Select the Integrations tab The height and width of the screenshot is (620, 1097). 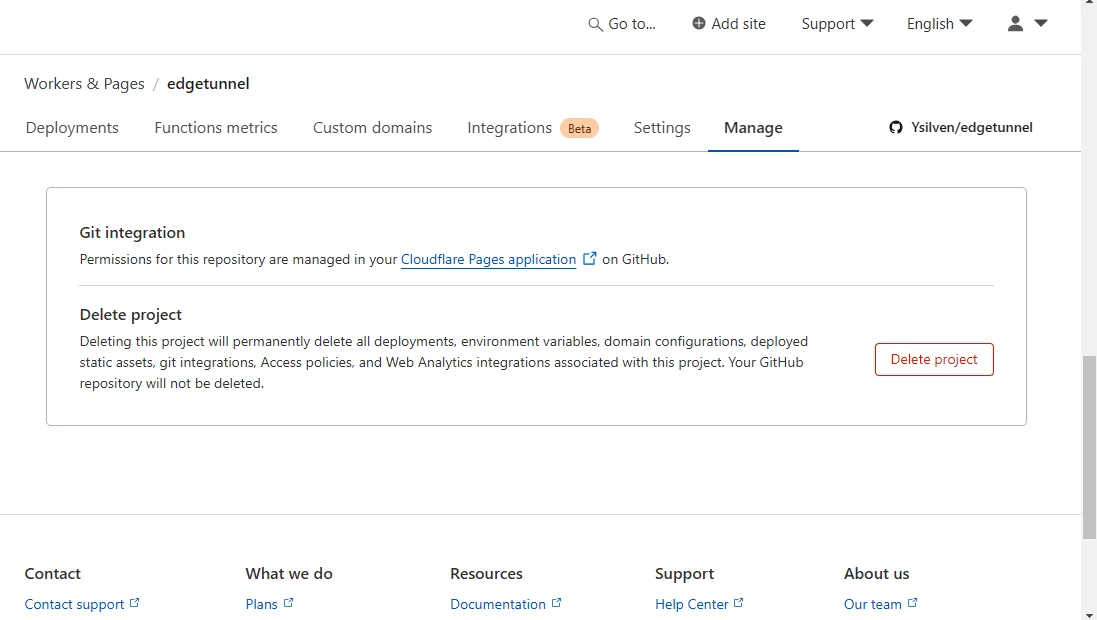tap(509, 128)
